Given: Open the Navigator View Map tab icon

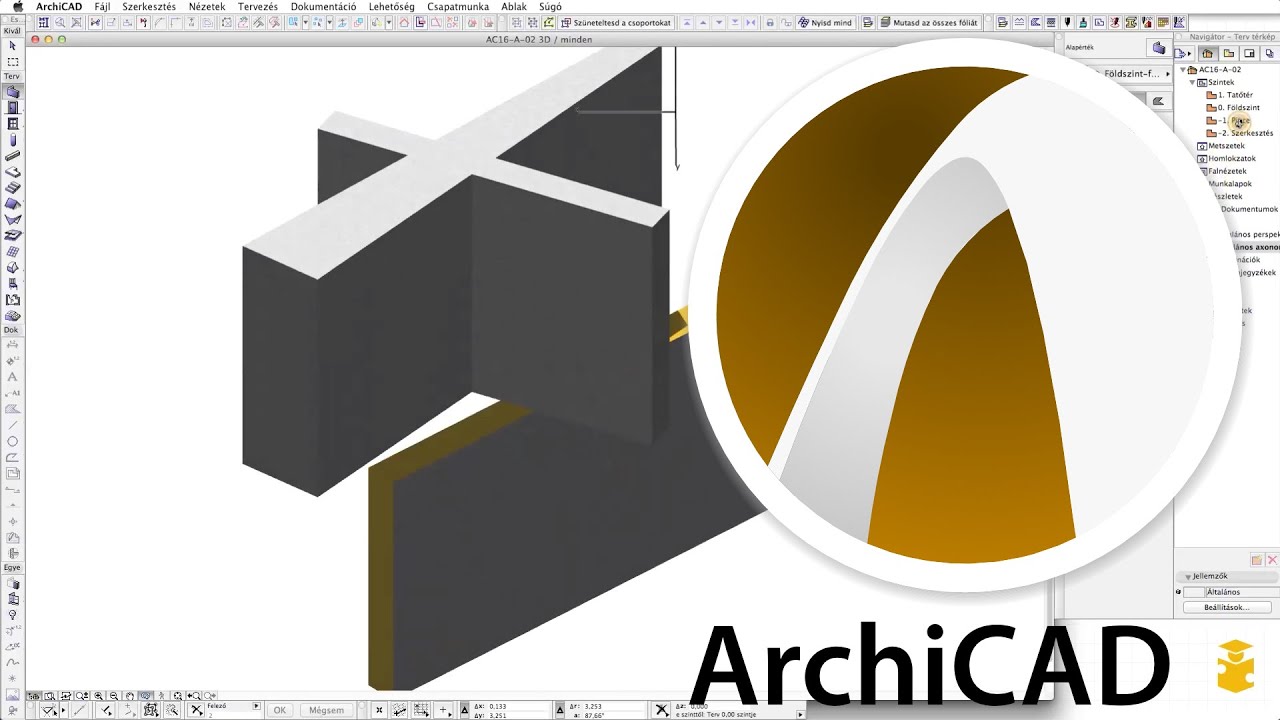Looking at the screenshot, I should point(1228,53).
